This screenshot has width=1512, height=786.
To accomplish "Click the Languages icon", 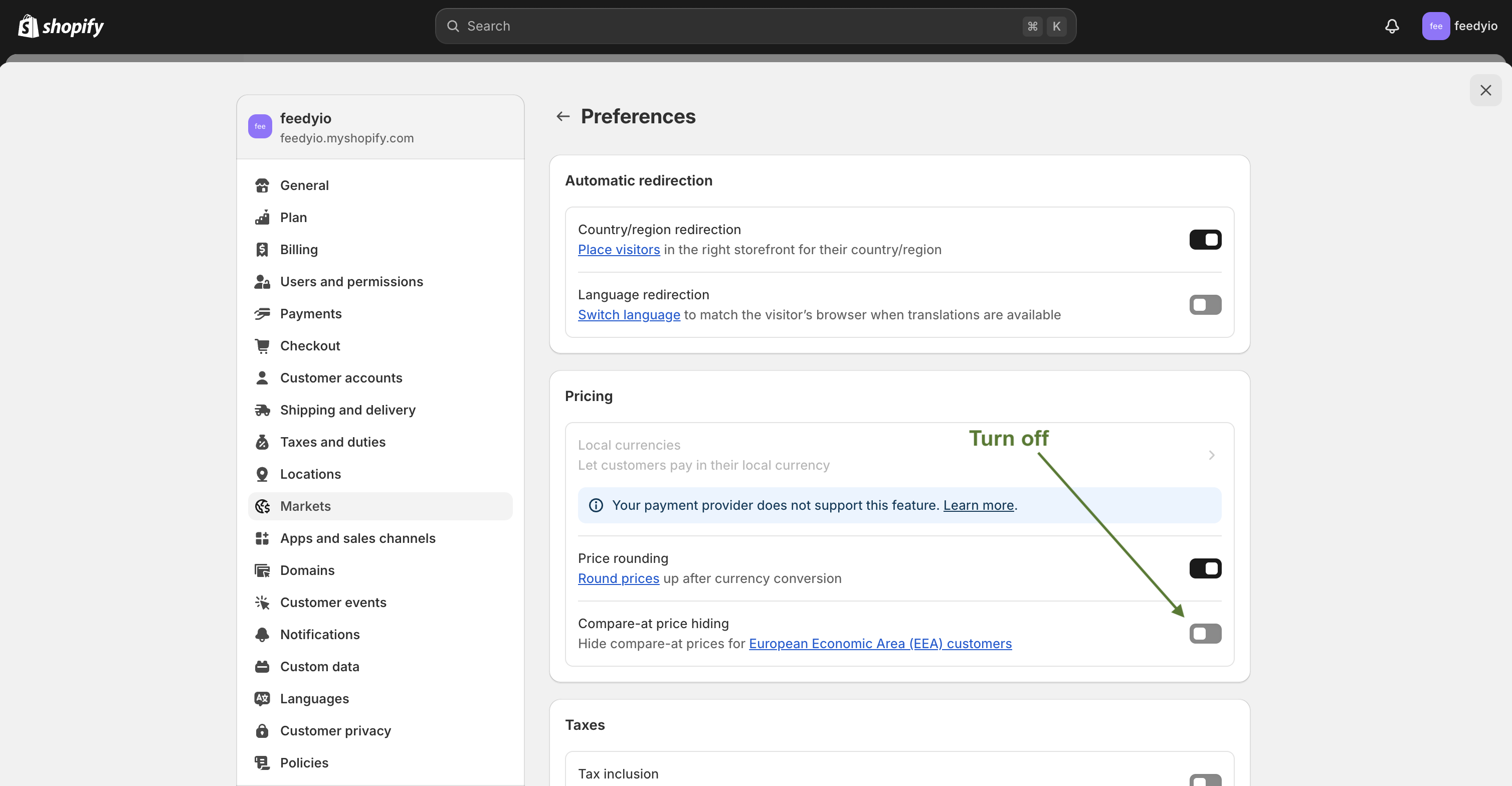I will pyautogui.click(x=262, y=699).
